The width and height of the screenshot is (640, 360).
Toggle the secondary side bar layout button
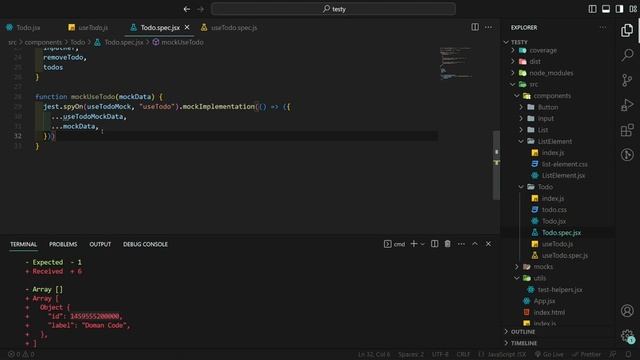coord(619,9)
